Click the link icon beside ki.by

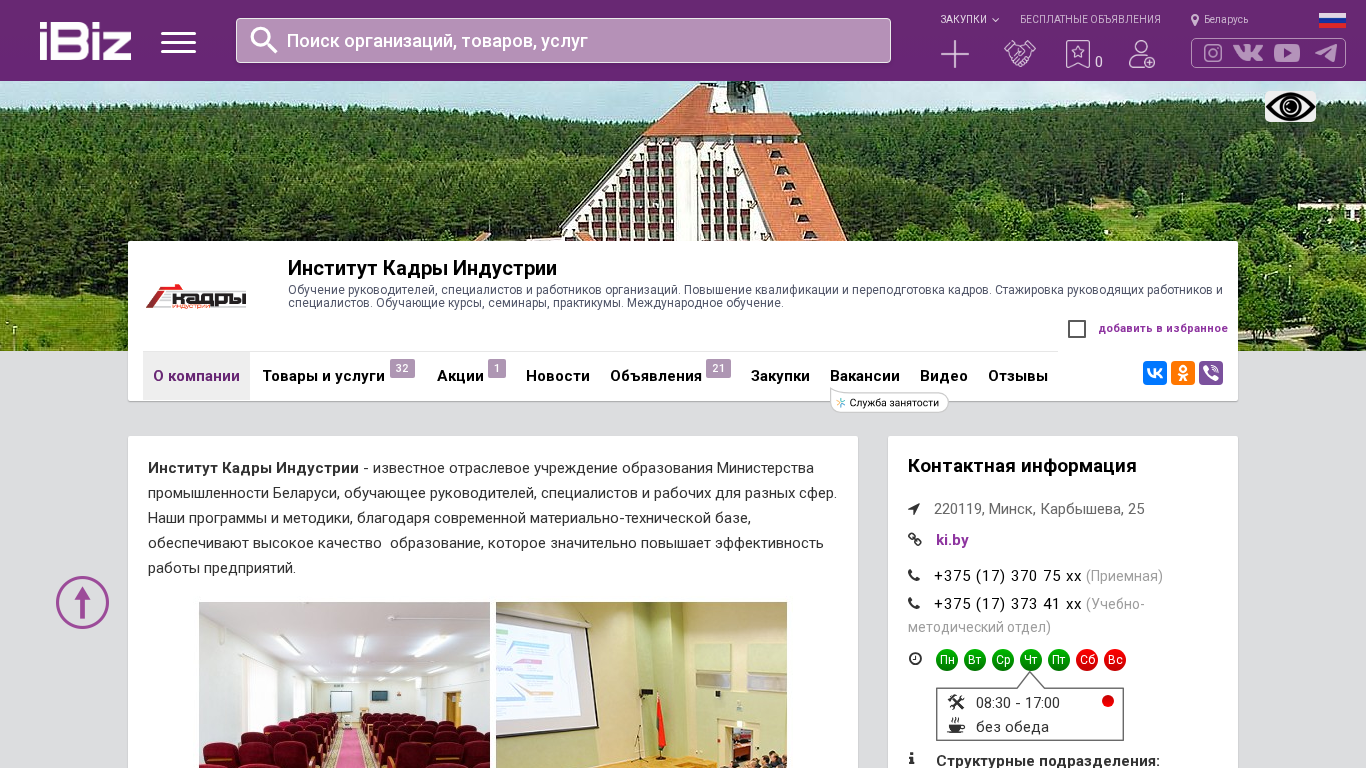[914, 540]
